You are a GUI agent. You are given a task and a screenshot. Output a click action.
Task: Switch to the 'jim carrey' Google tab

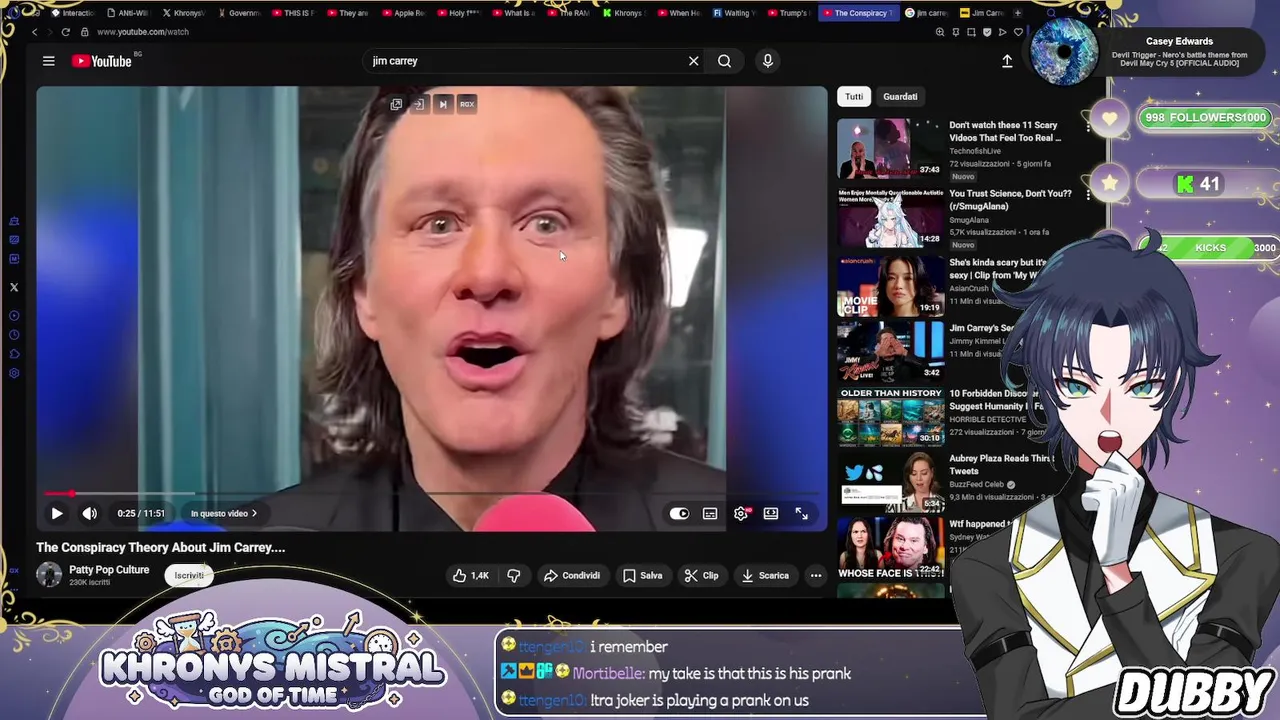tap(926, 13)
